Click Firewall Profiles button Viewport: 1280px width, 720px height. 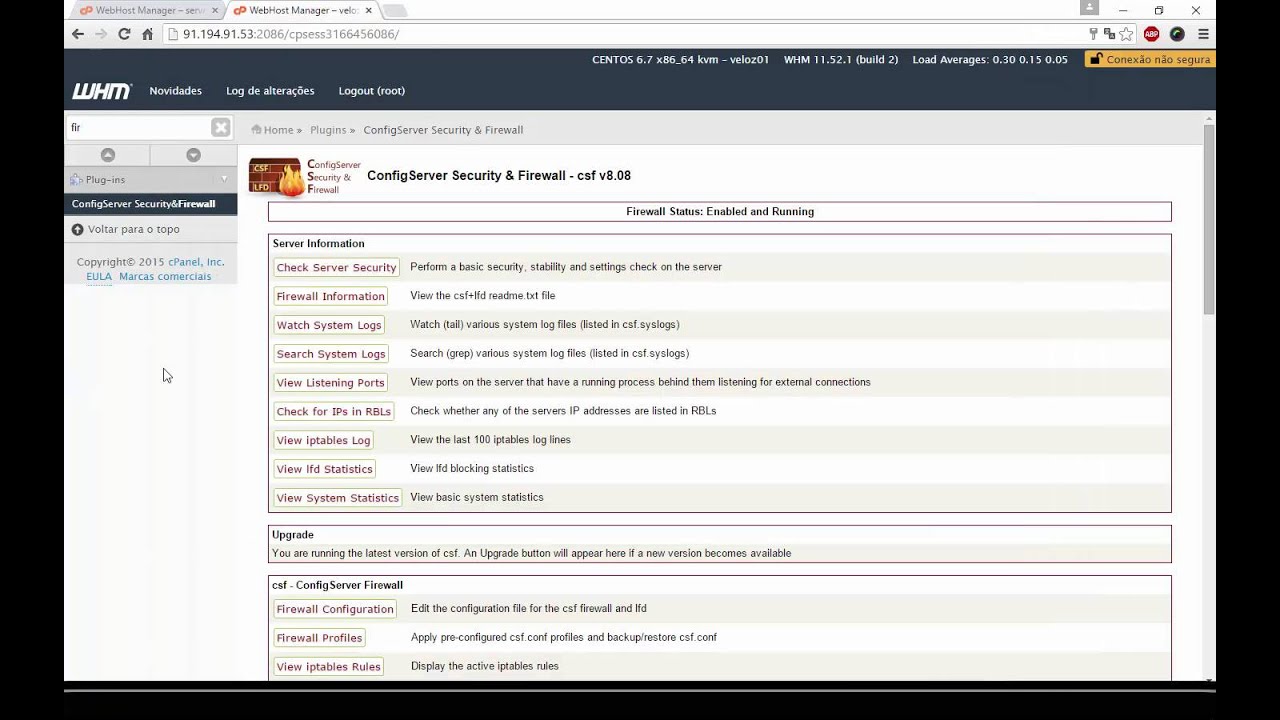(x=320, y=638)
